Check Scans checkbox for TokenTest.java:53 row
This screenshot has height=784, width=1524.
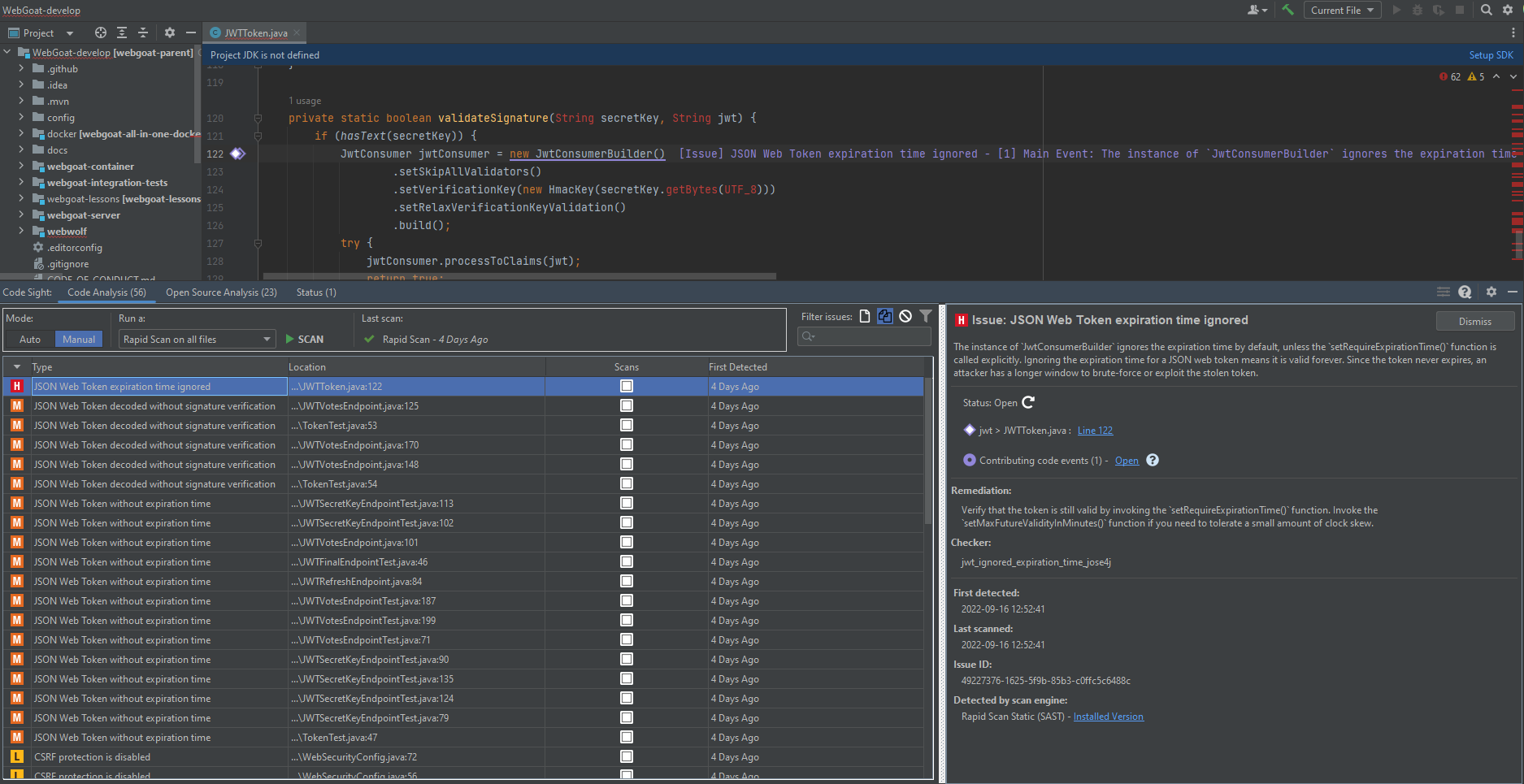(x=626, y=425)
